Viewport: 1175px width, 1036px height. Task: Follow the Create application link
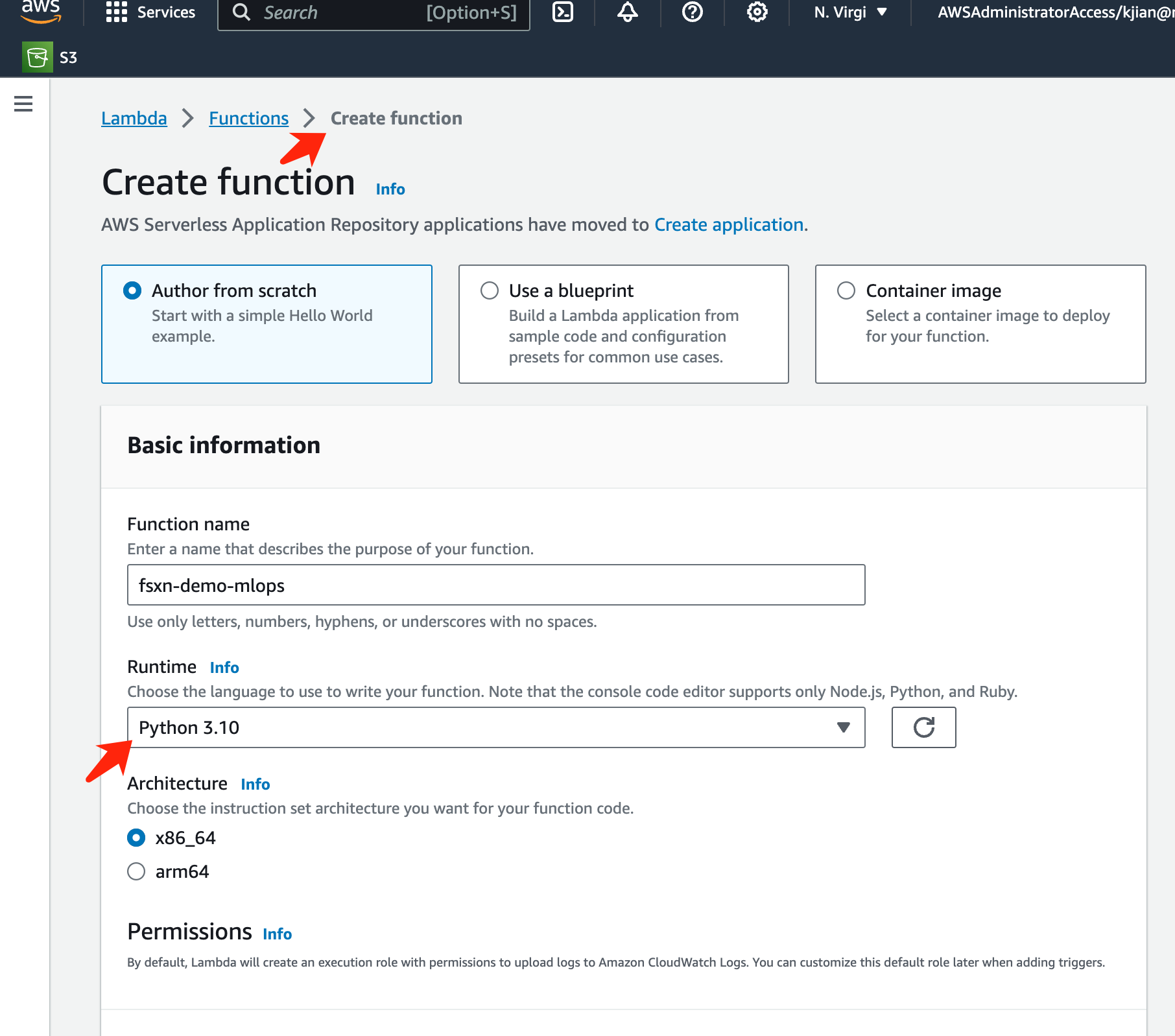point(729,224)
